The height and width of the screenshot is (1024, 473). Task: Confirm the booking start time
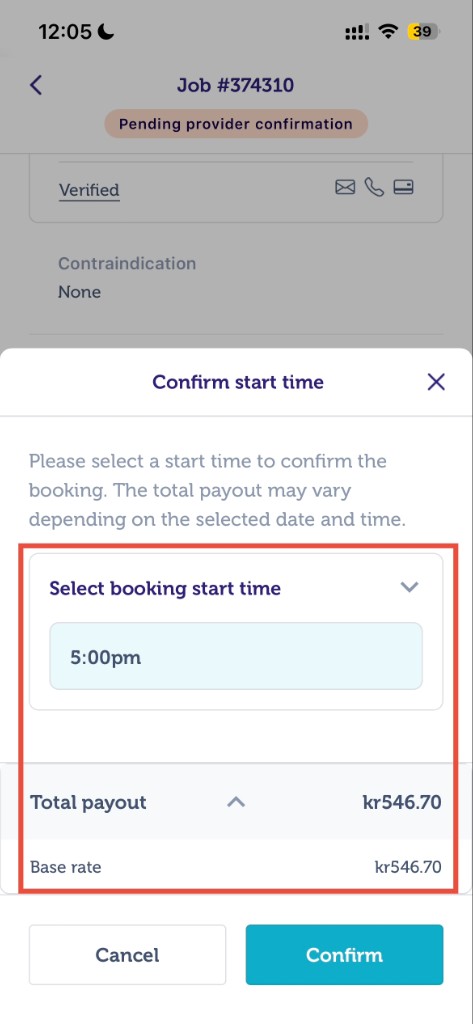coord(344,955)
